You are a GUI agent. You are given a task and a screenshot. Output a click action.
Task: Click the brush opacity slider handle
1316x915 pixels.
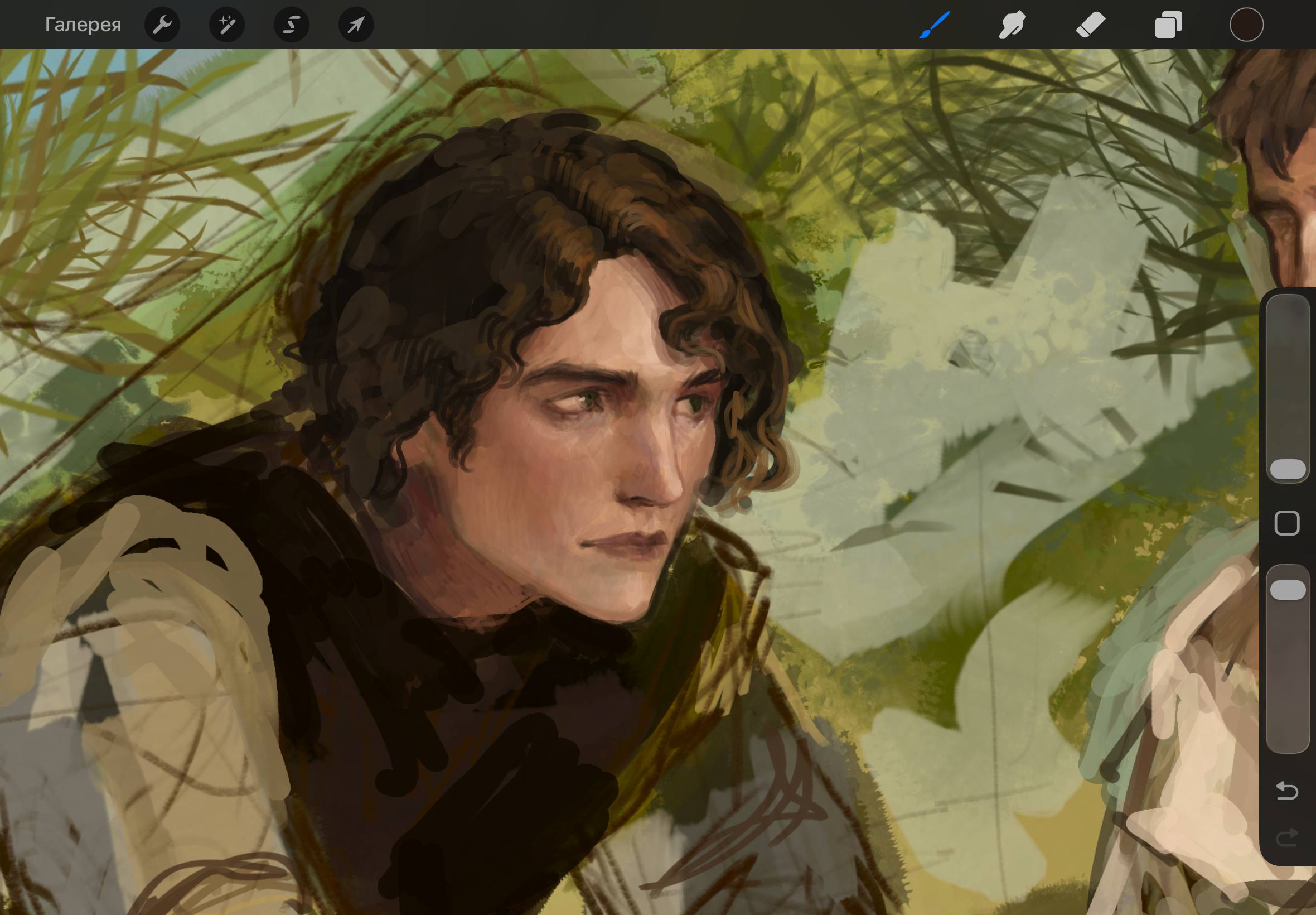tap(1288, 590)
